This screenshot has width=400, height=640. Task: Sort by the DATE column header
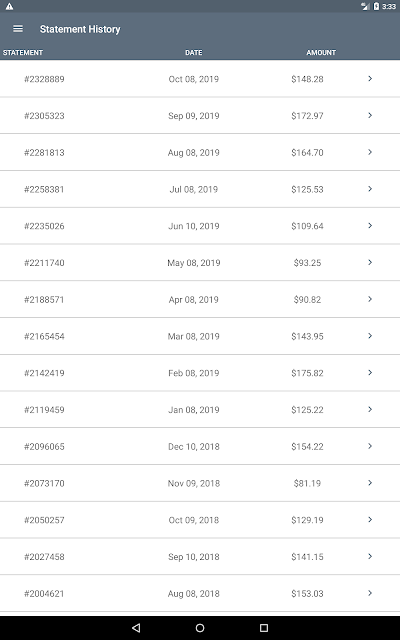coord(193,53)
